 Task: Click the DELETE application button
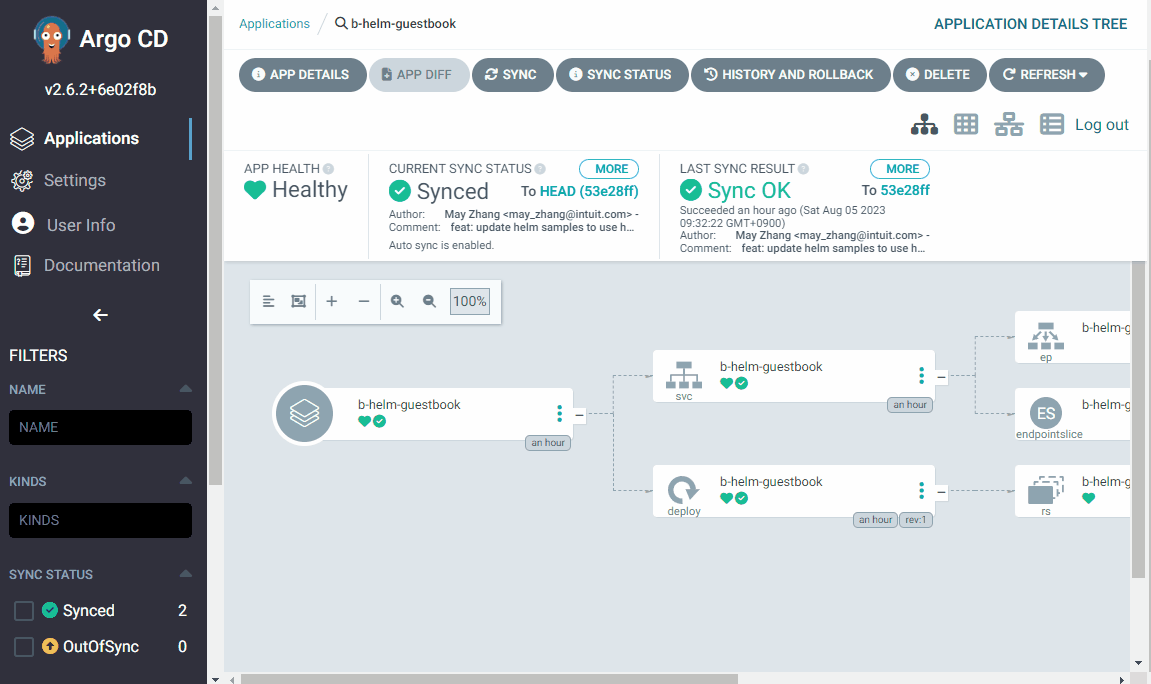point(940,75)
